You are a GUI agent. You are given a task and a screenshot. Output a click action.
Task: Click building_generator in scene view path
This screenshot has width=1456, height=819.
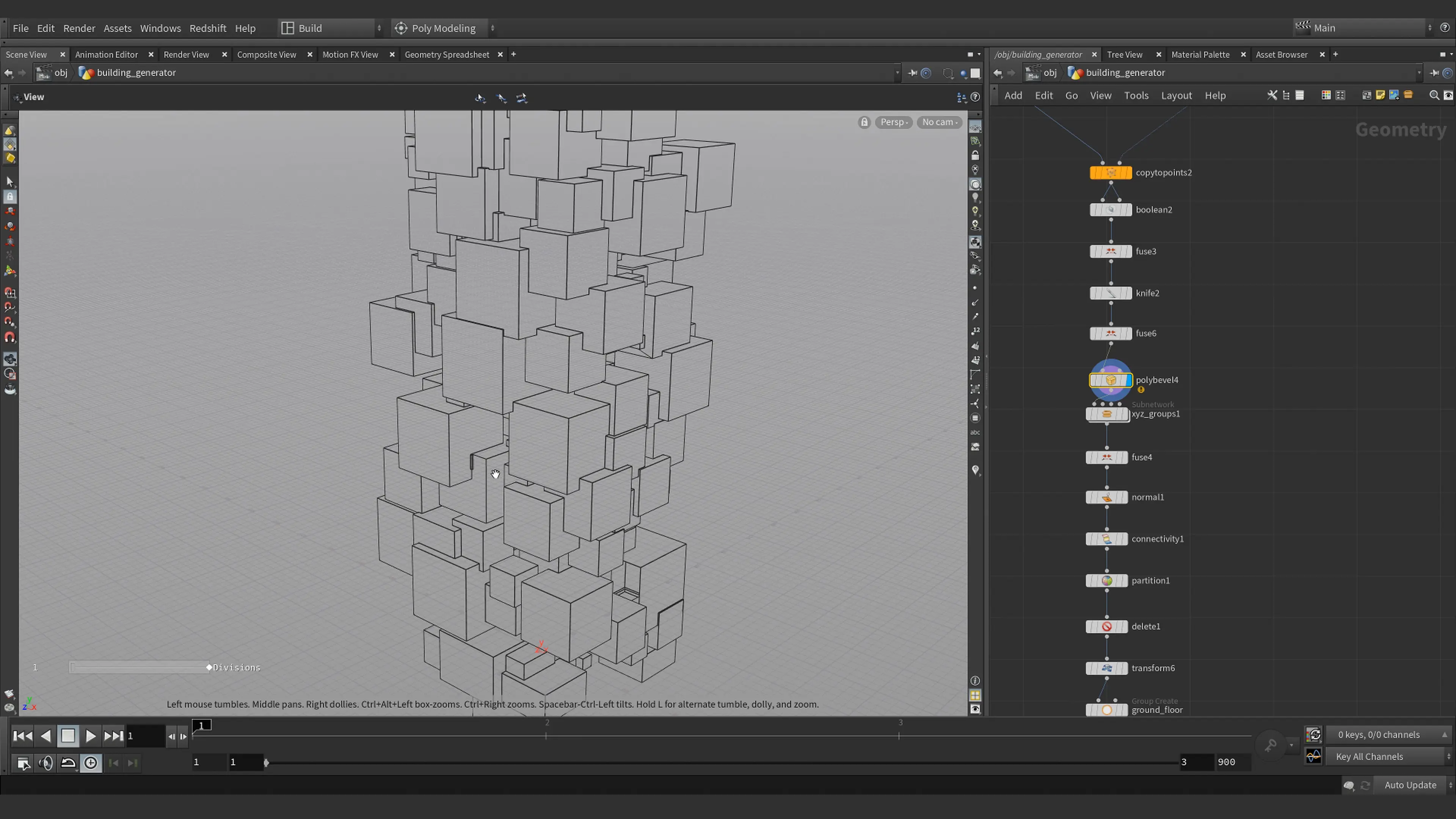coord(136,73)
